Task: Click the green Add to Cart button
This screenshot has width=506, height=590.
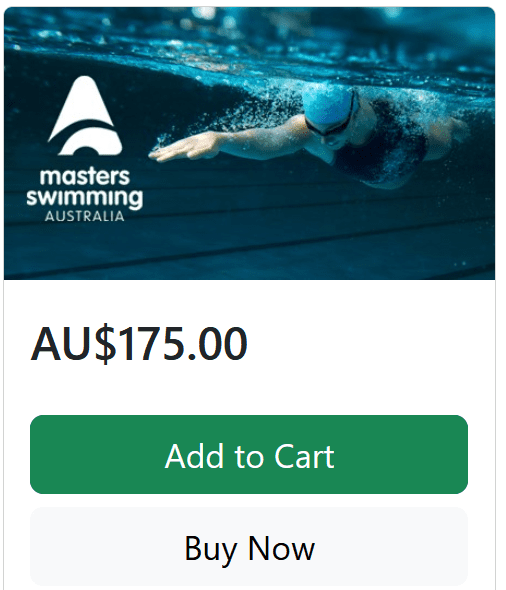Action: [249, 454]
